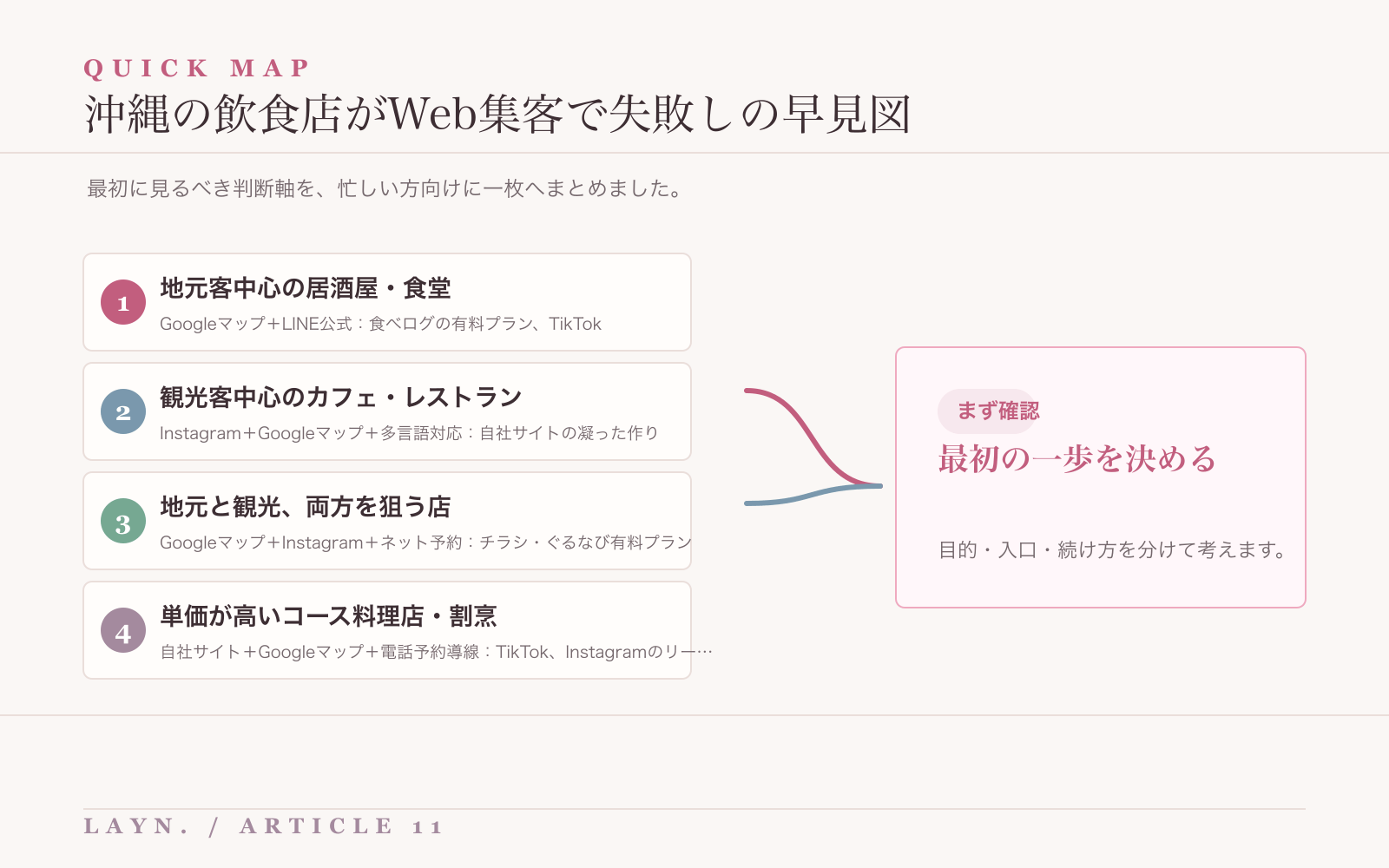Viewport: 1389px width, 868px height.
Task: Click the 最初に見るべき判断軸を subtitle sentence
Action: click(x=387, y=188)
